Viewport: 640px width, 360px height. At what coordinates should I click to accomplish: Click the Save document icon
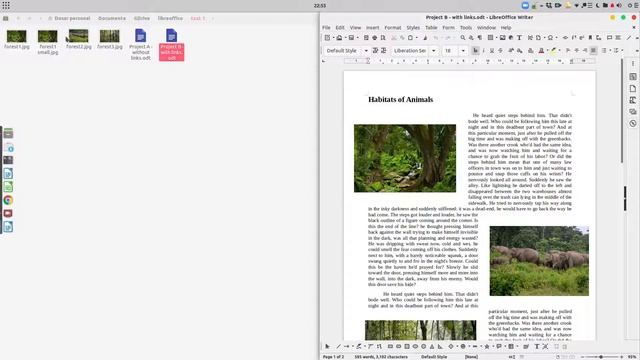(x=351, y=38)
